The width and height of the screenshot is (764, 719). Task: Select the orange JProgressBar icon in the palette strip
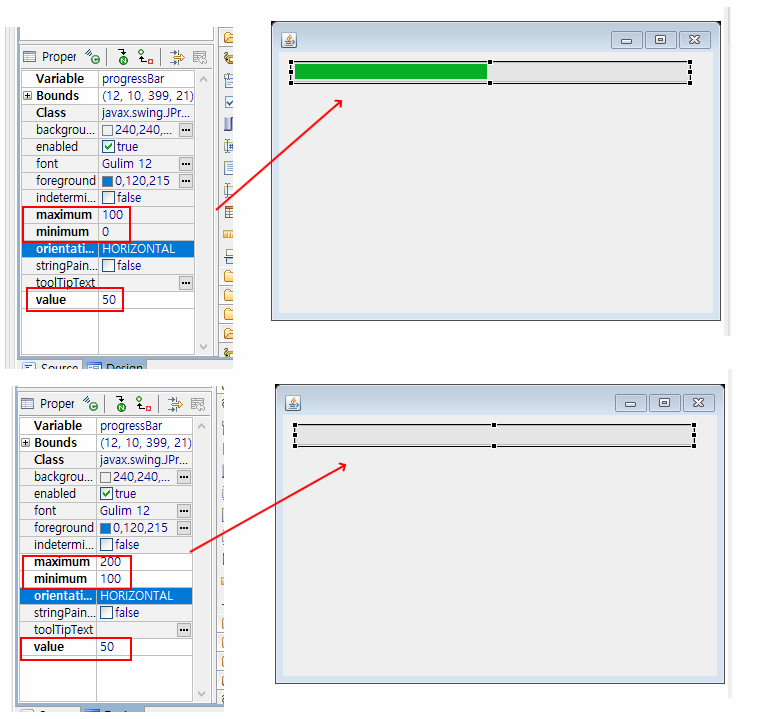[228, 234]
